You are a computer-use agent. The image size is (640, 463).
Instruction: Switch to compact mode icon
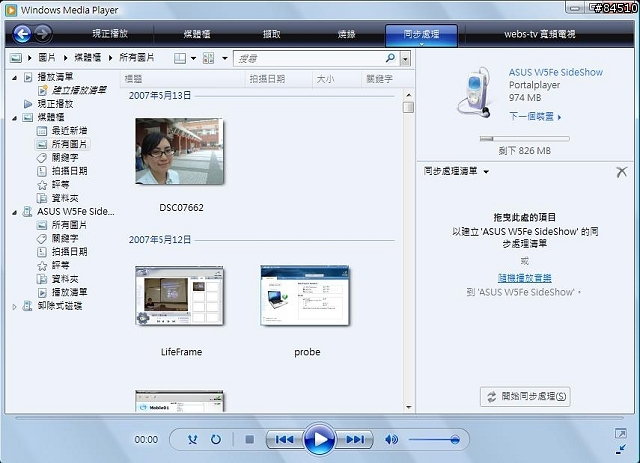[x=620, y=450]
